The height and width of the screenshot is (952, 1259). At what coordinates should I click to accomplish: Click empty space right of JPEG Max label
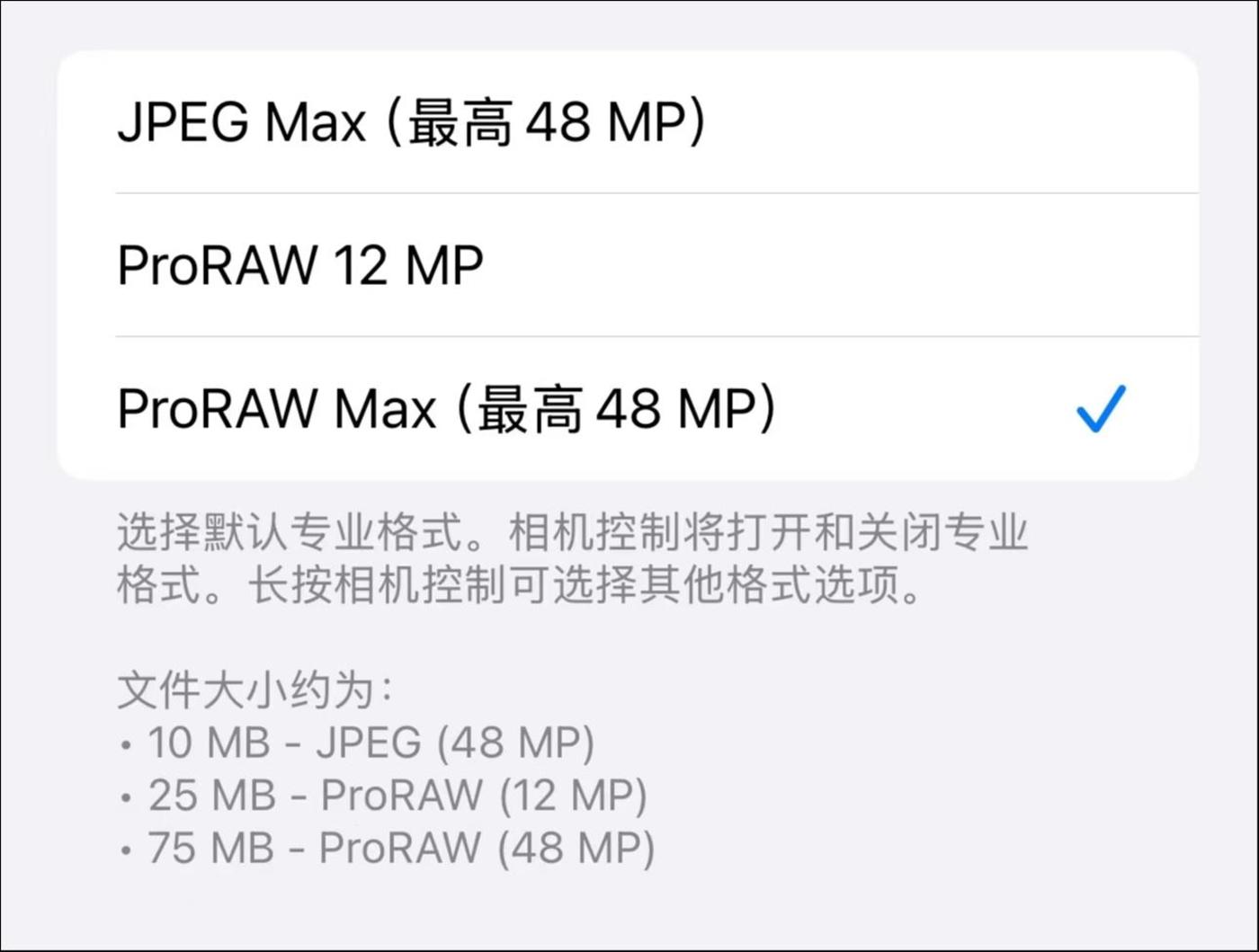coord(953,121)
